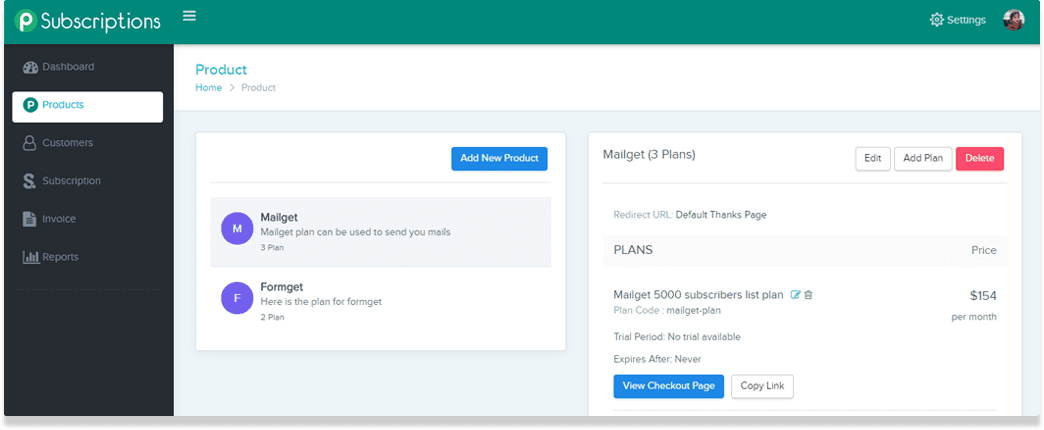Toggle the hamburger menu icon
This screenshot has width=1044, height=430.
189,16
